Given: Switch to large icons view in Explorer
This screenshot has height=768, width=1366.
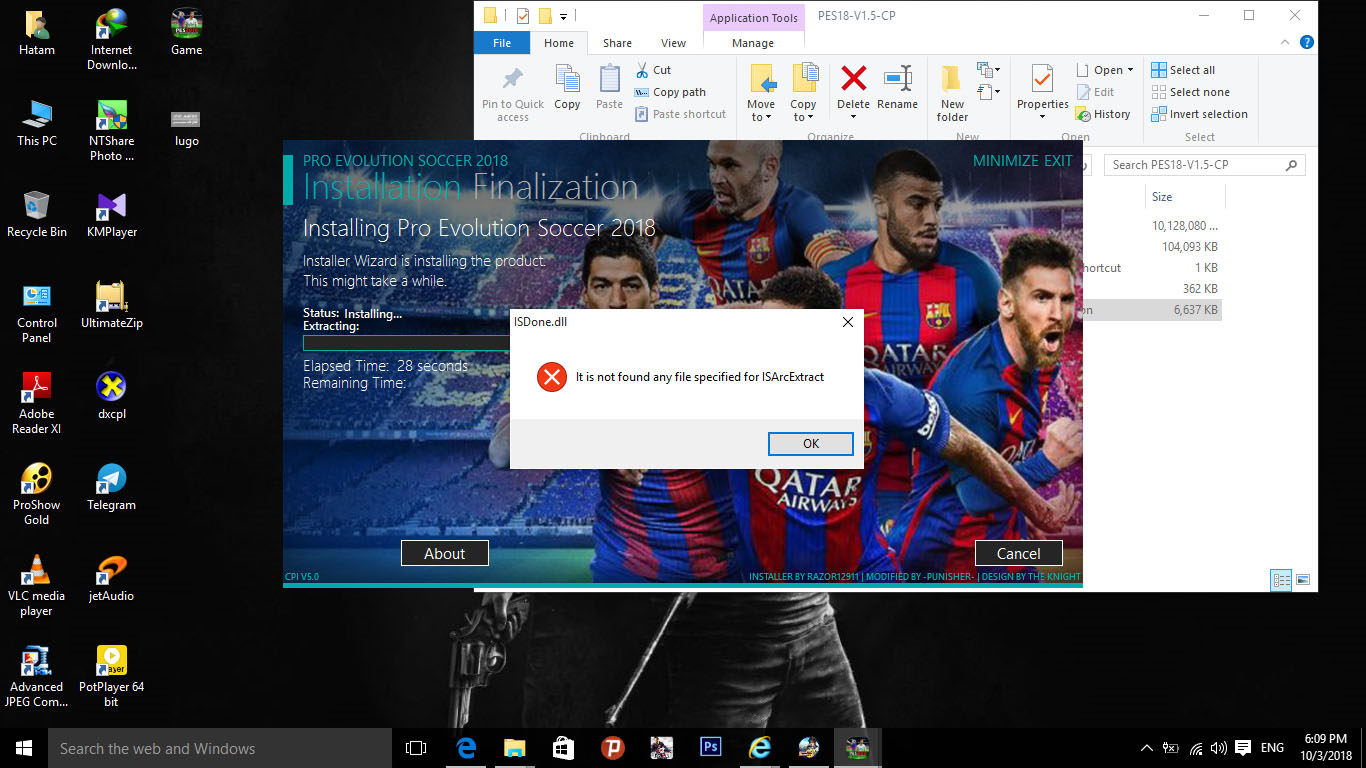Looking at the screenshot, I should (x=1303, y=580).
